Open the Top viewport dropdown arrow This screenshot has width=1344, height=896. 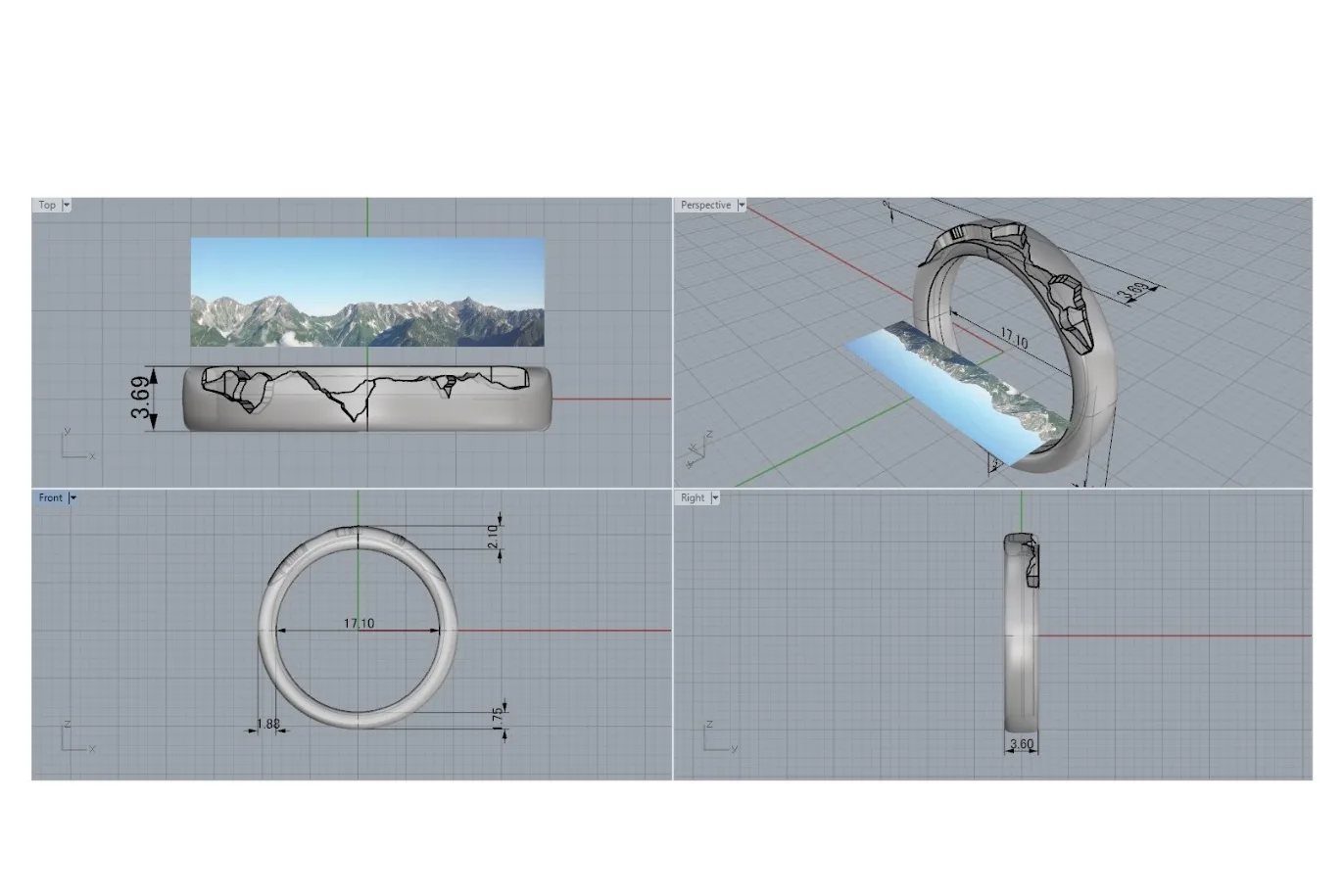tap(67, 206)
